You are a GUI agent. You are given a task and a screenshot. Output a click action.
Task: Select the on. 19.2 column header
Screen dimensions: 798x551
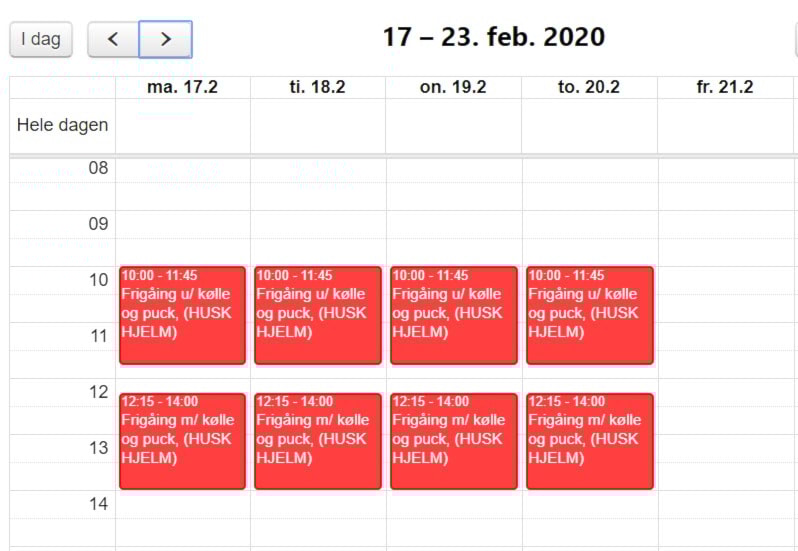coord(453,87)
